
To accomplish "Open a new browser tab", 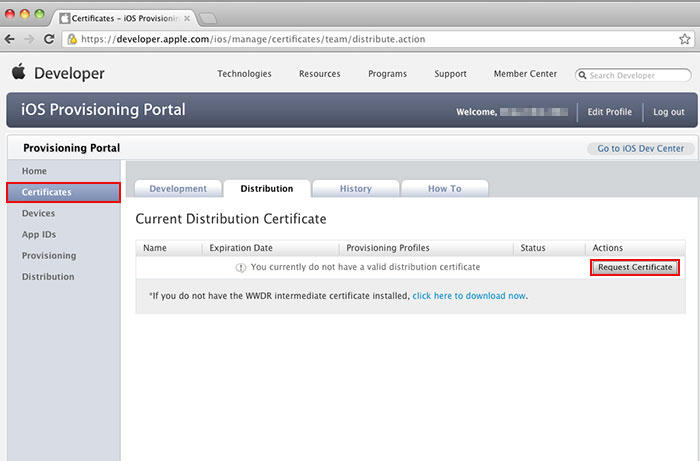I will [x=208, y=18].
